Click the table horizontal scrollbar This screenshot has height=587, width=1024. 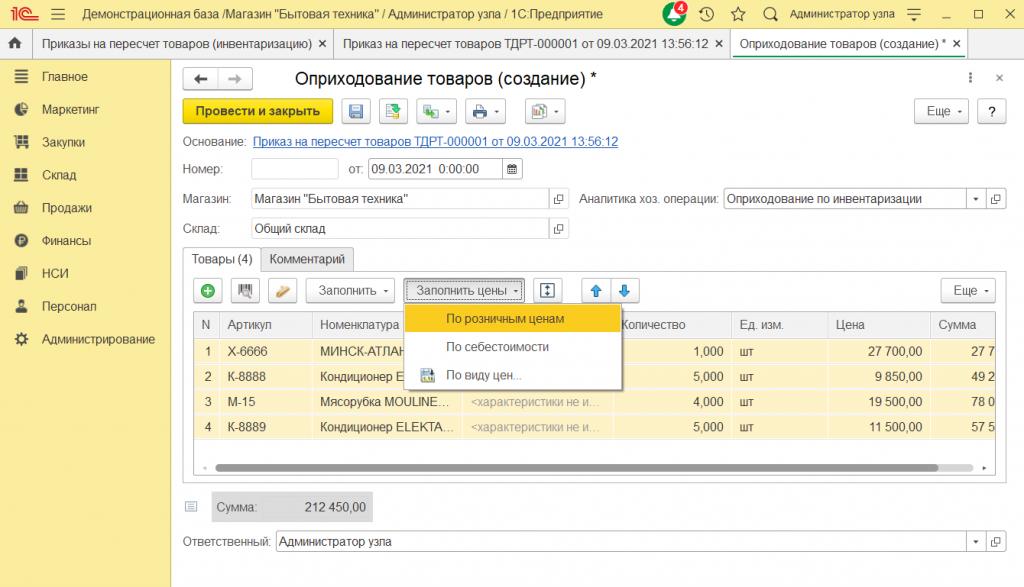pyautogui.click(x=576, y=468)
